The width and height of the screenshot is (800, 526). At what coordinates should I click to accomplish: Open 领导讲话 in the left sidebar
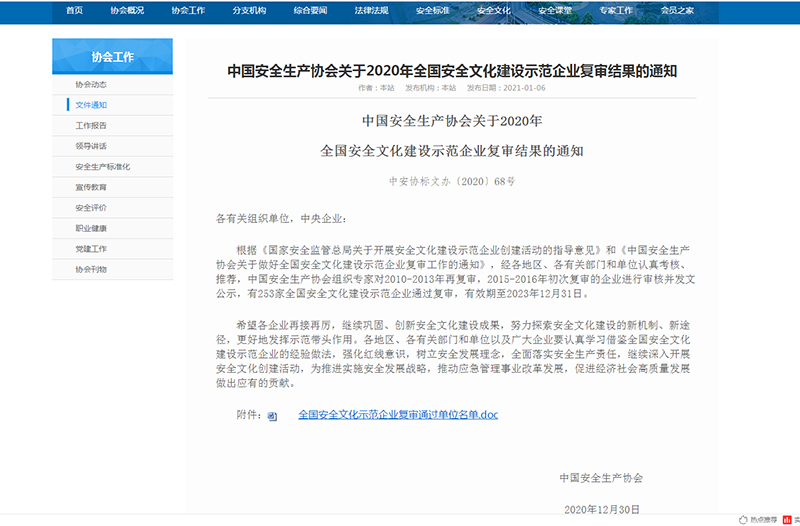pyautogui.click(x=90, y=146)
